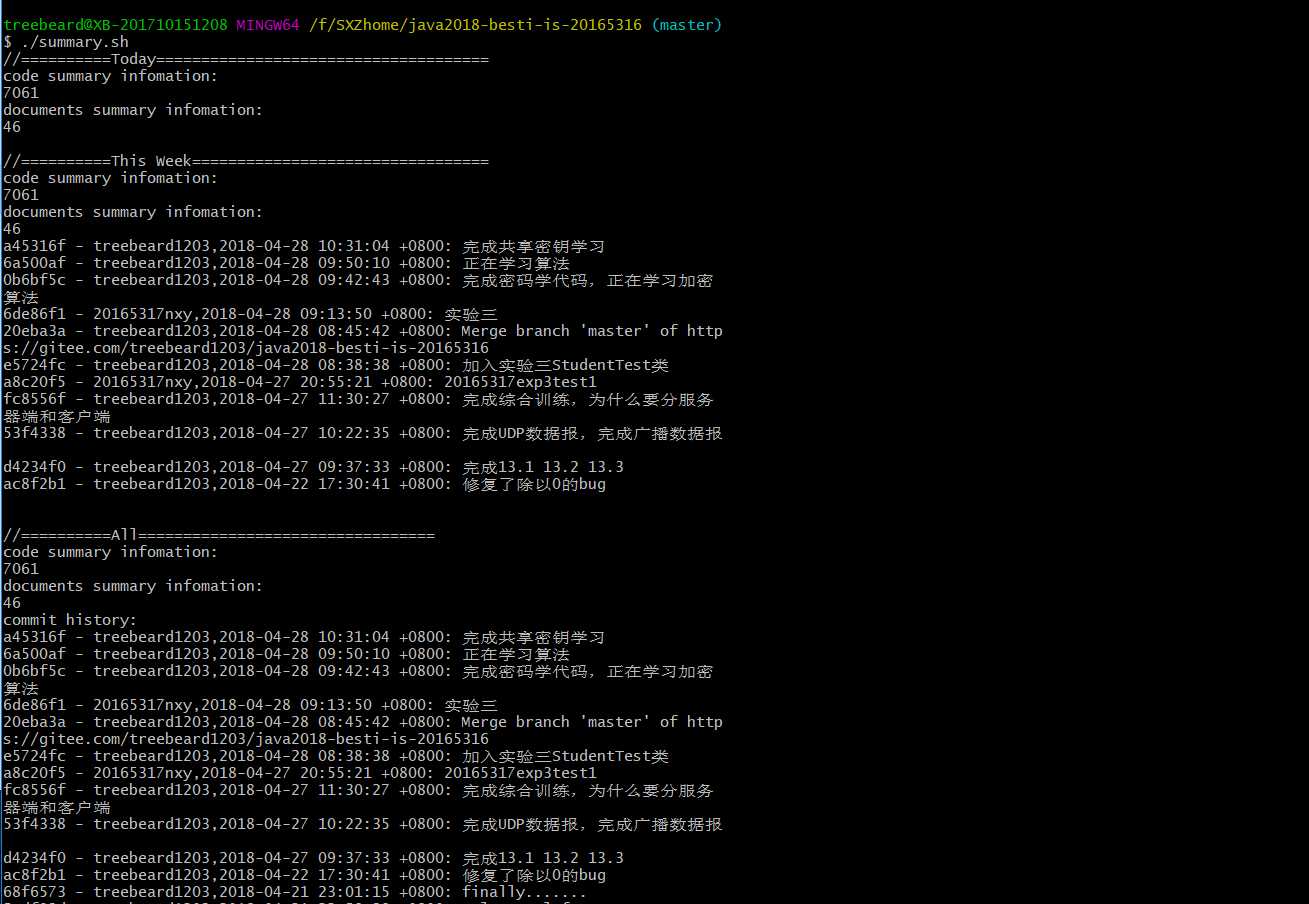The image size is (1309, 904).
Task: Click commit 6a500af in This Week section
Action: [286, 263]
